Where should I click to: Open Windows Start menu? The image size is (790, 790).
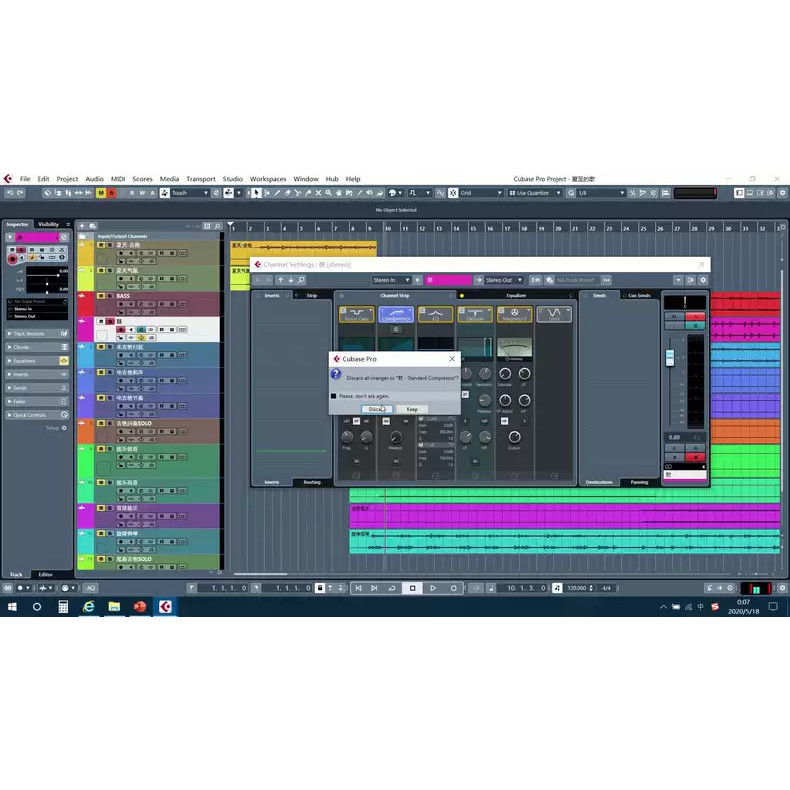[12, 607]
